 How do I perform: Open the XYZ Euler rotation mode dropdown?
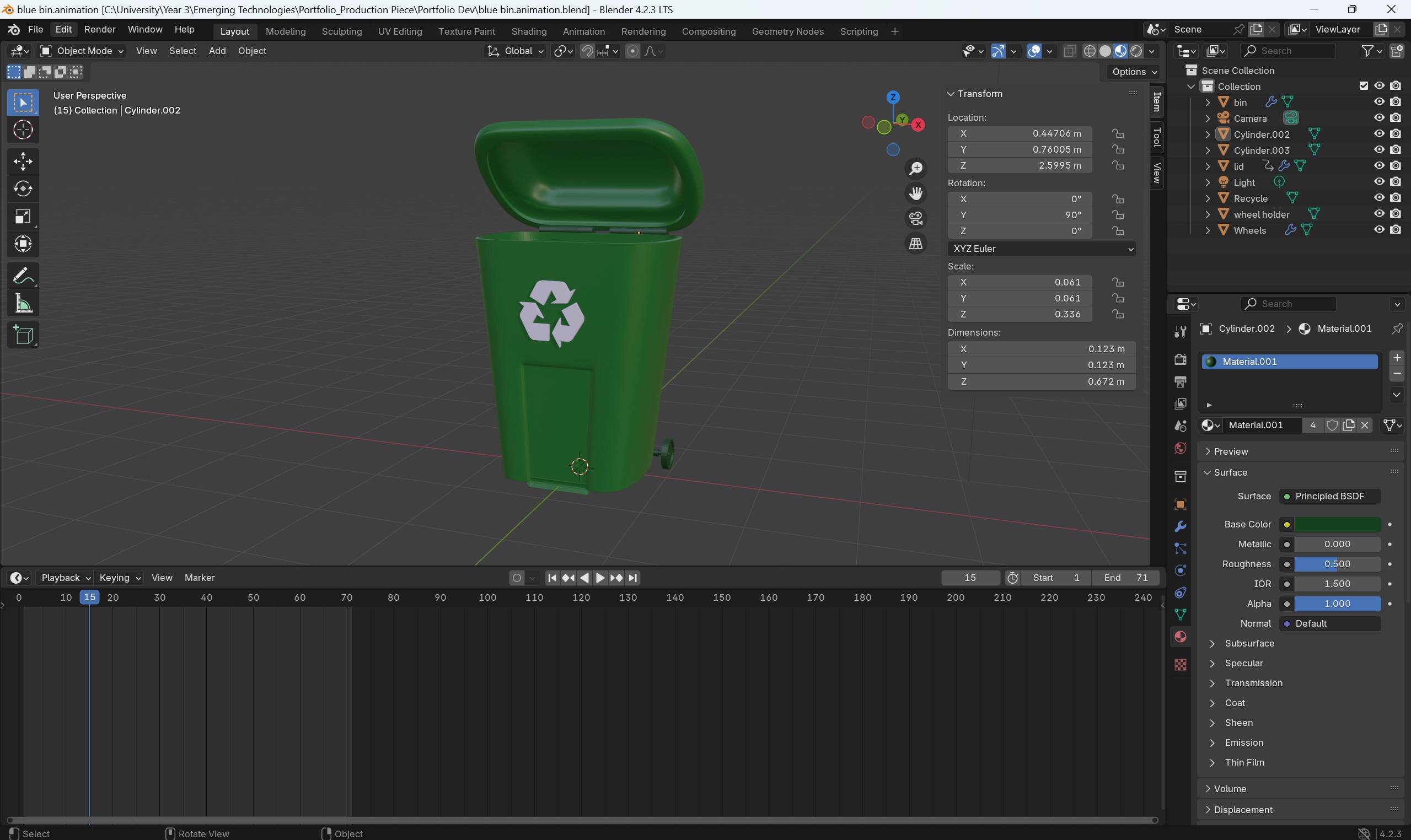1040,249
